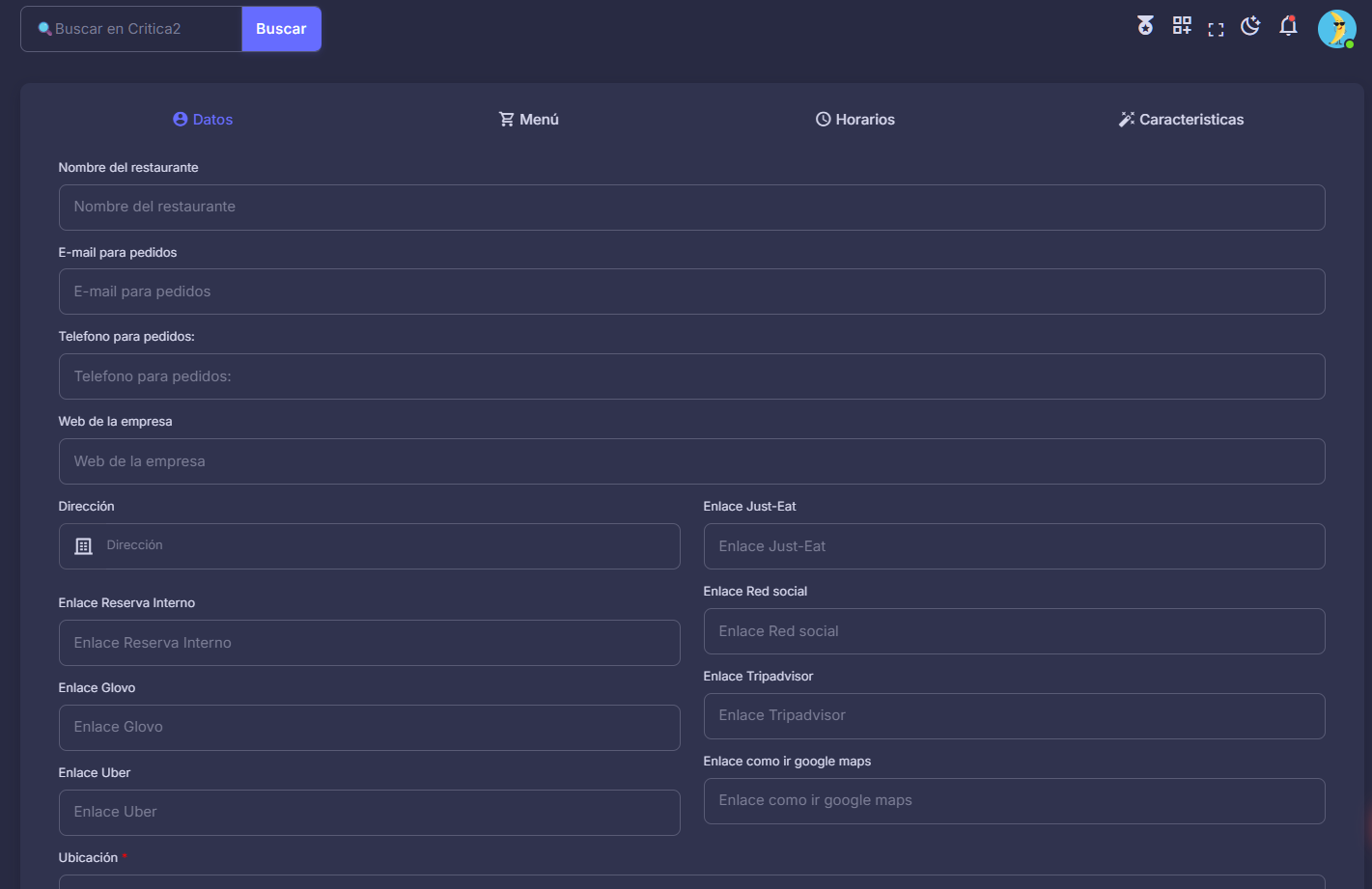This screenshot has width=1372, height=889.
Task: Open user profile avatar menu
Action: pyautogui.click(x=1336, y=29)
